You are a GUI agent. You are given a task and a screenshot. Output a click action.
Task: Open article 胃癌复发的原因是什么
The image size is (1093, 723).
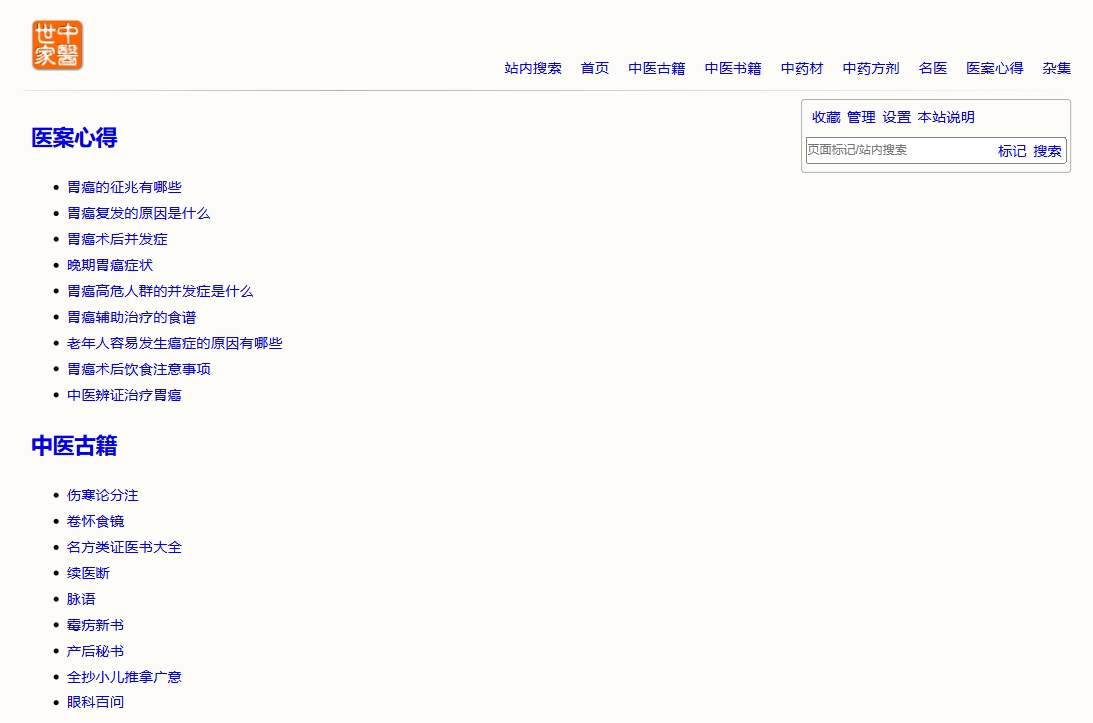[x=138, y=213]
